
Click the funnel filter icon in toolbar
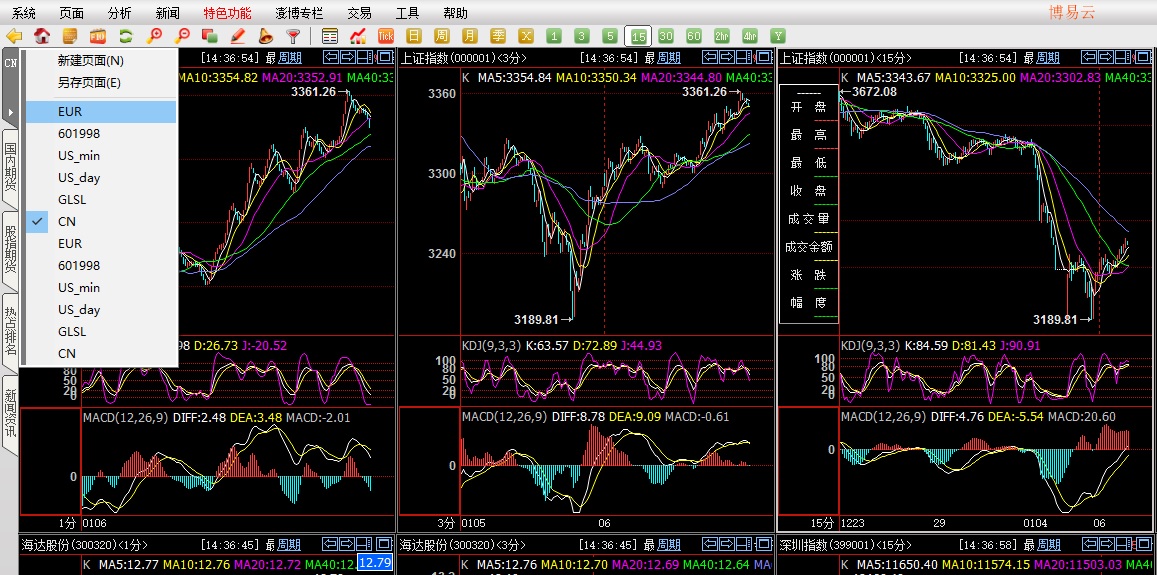click(x=294, y=35)
